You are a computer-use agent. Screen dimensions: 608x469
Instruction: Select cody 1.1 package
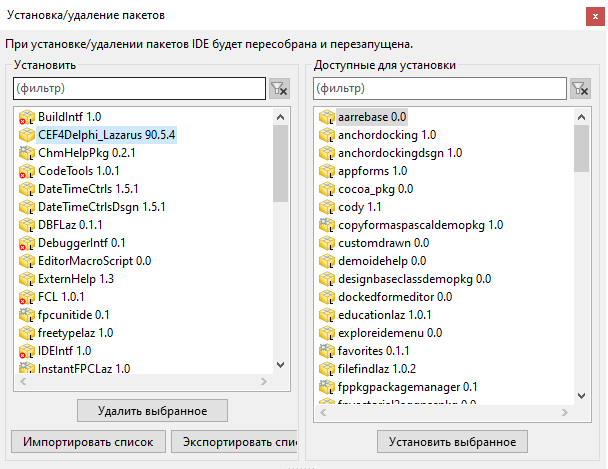pos(359,207)
